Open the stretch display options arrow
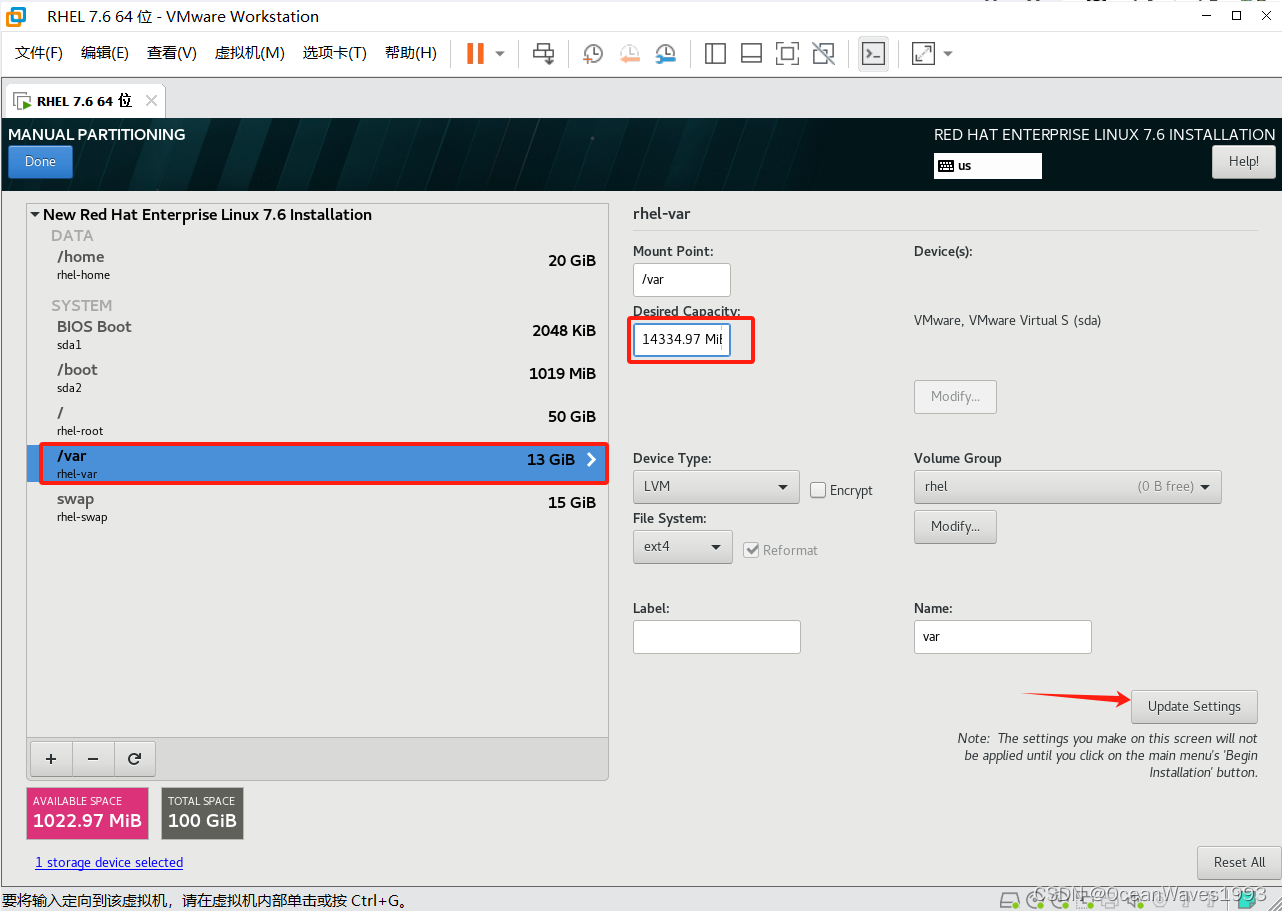The image size is (1282, 911). [x=948, y=53]
